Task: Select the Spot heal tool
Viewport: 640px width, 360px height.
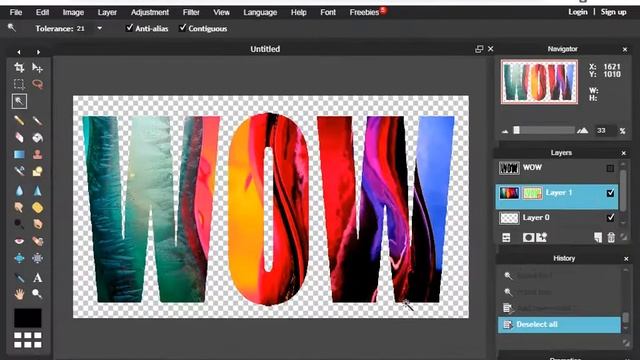Action: [38, 241]
